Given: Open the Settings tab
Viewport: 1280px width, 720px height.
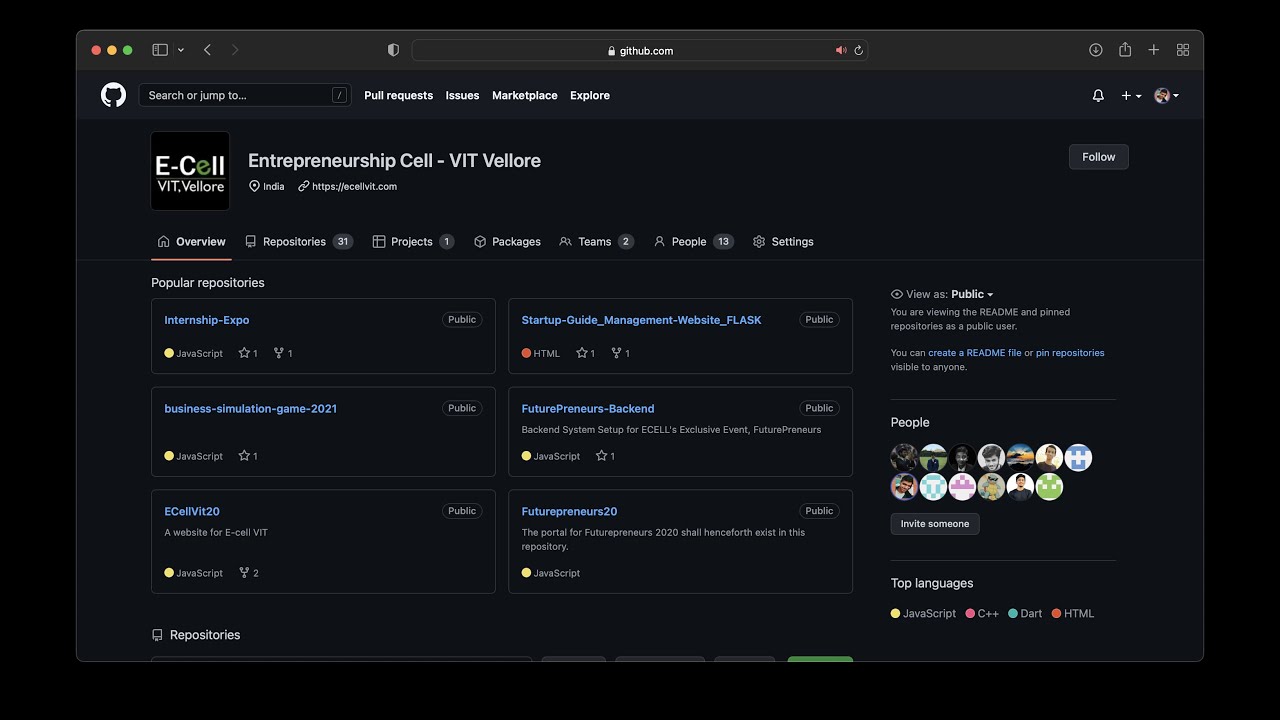Looking at the screenshot, I should coord(783,242).
